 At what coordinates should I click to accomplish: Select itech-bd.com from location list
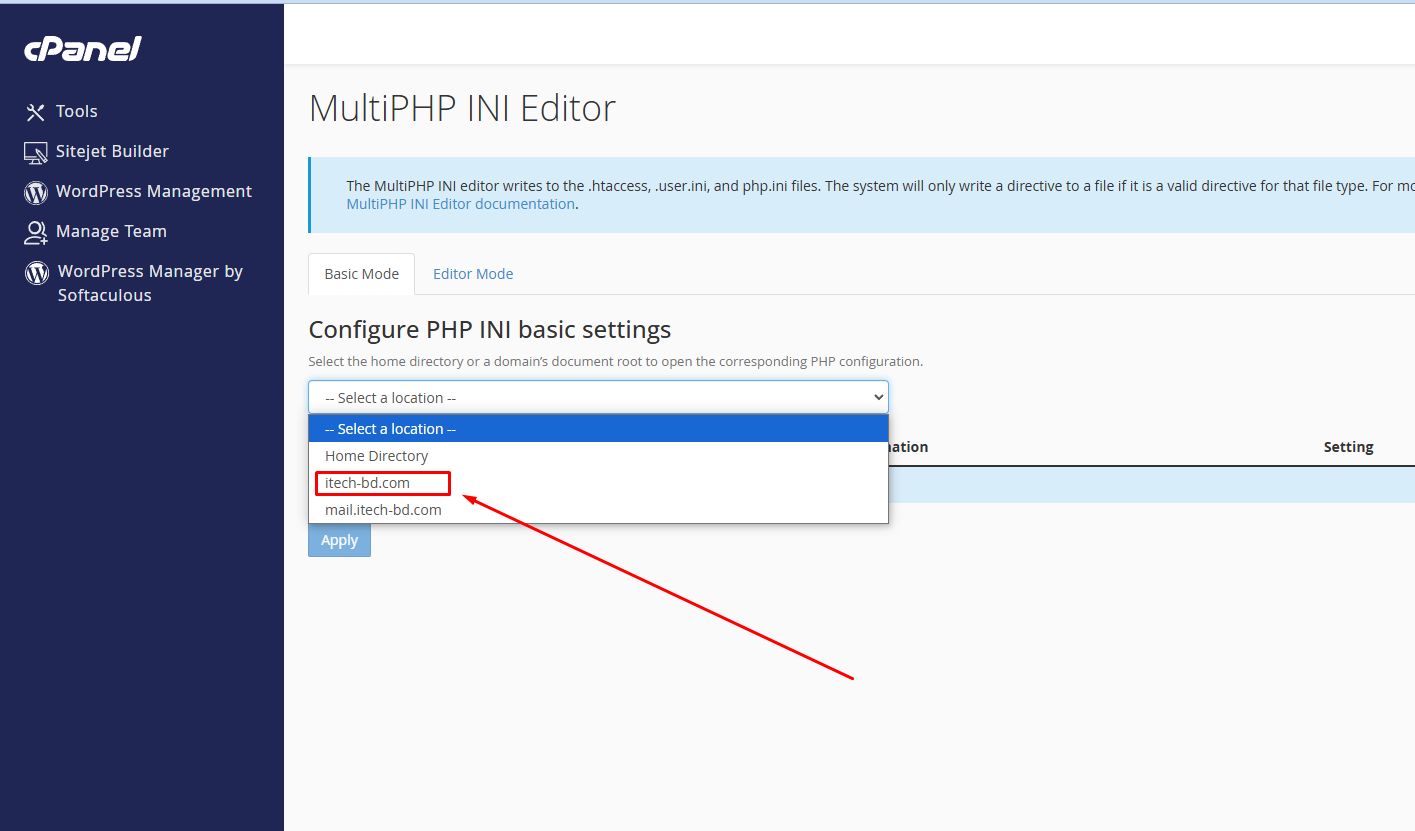point(598,482)
